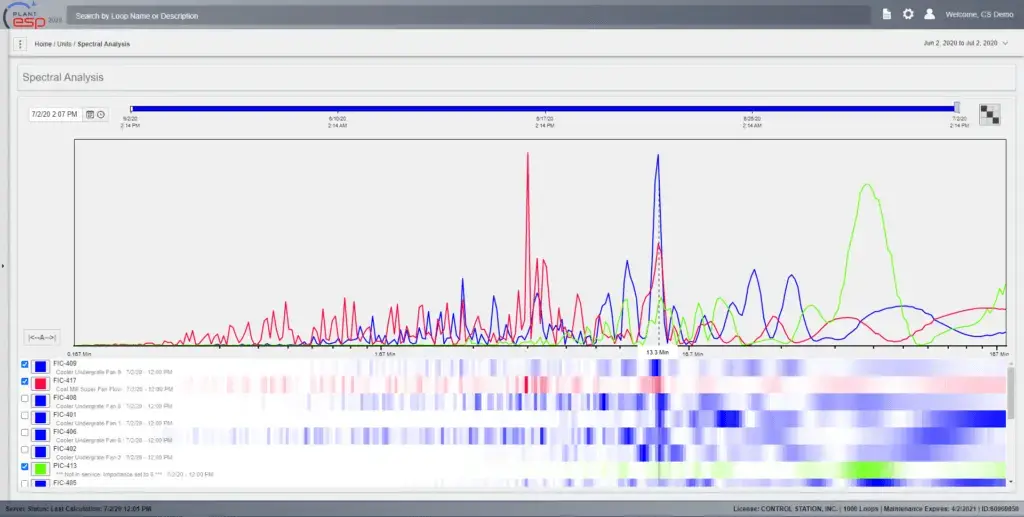Open the three-dot menu beside breadcrumb
1024x517 pixels.
[20, 44]
